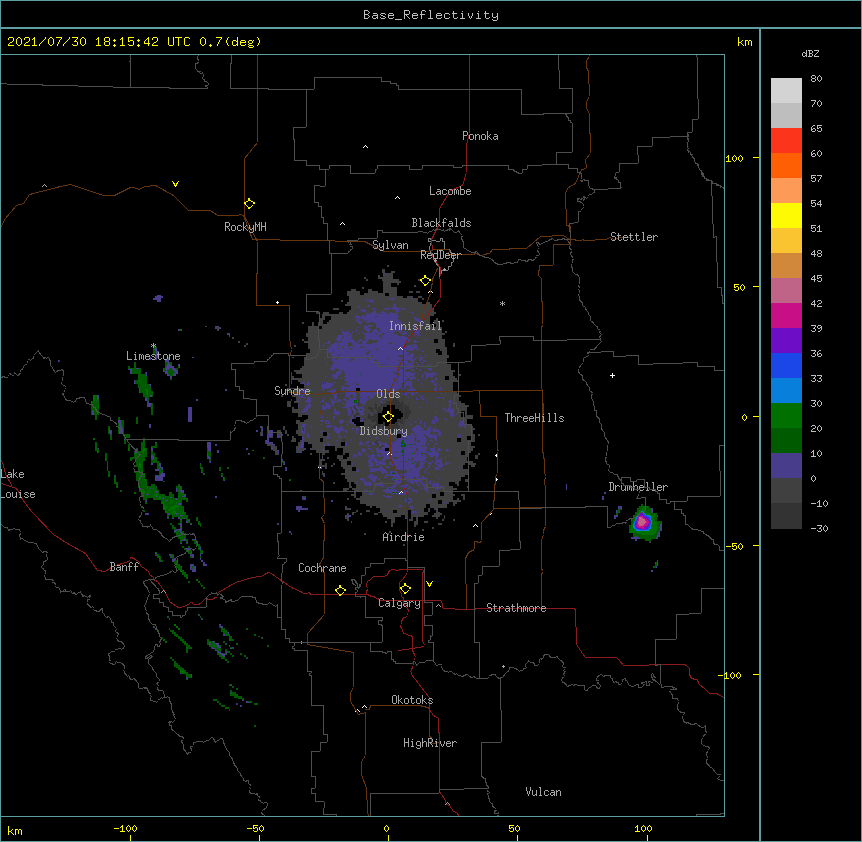The image size is (862, 842).
Task: Click the Okotoks city label
Action: [x=412, y=700]
